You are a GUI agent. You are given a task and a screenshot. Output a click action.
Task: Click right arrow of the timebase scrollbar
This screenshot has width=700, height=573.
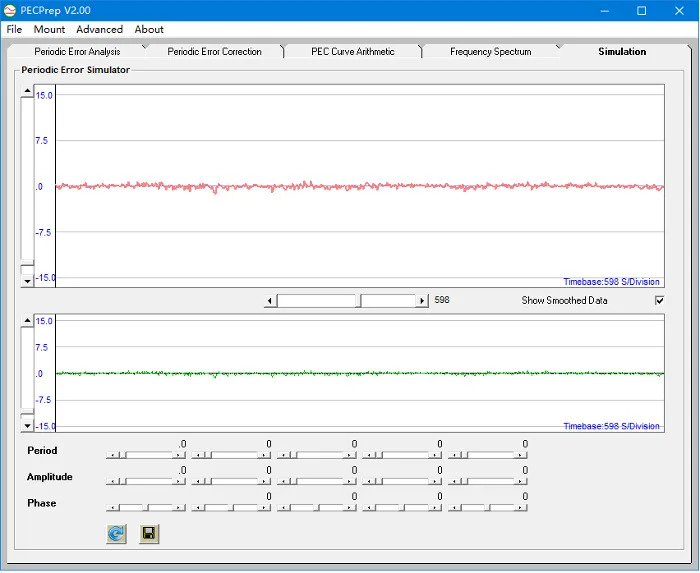tap(423, 301)
